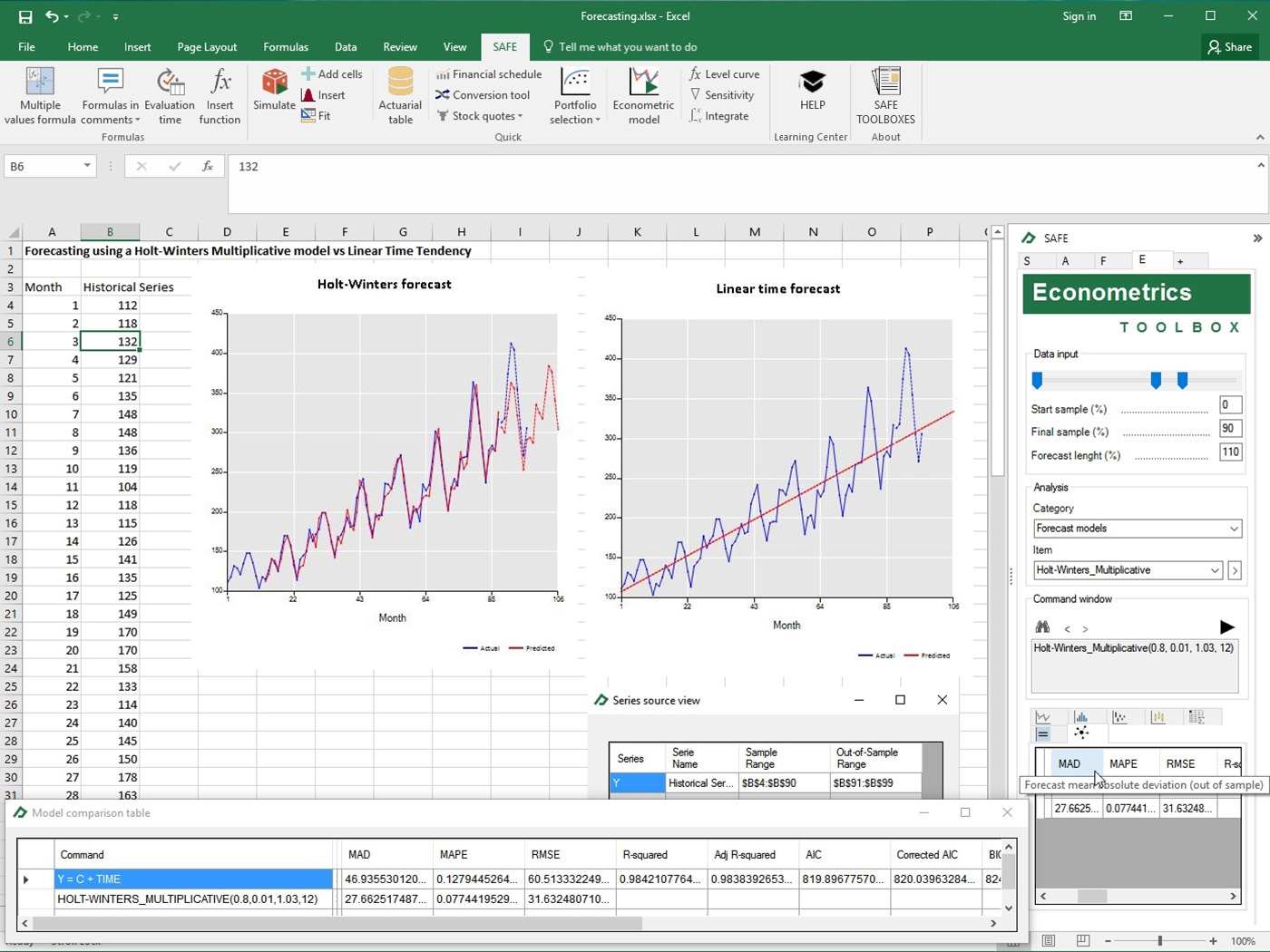Screen dimensions: 1270x952
Task: Open the Actuarial table tool
Action: tap(400, 97)
